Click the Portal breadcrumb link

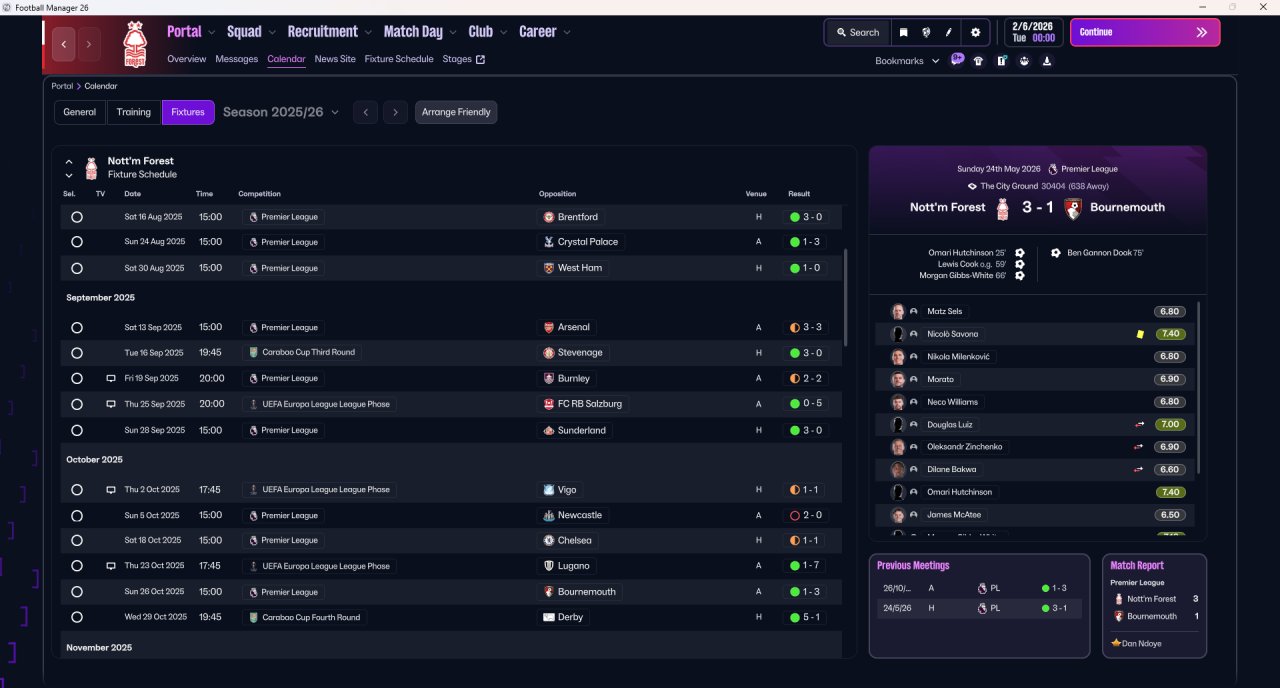point(62,86)
